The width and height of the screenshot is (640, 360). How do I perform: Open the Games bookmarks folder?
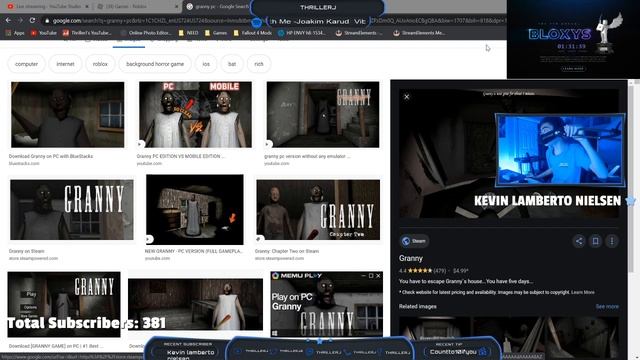coord(216,33)
